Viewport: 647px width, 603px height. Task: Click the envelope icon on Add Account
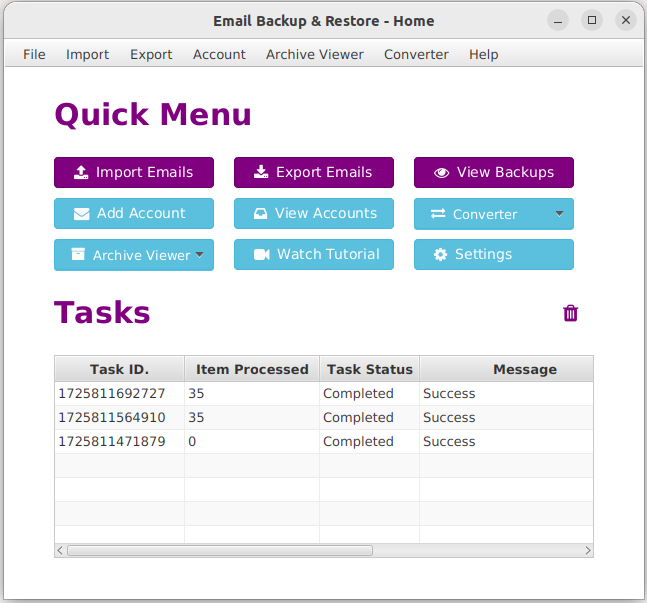(81, 214)
